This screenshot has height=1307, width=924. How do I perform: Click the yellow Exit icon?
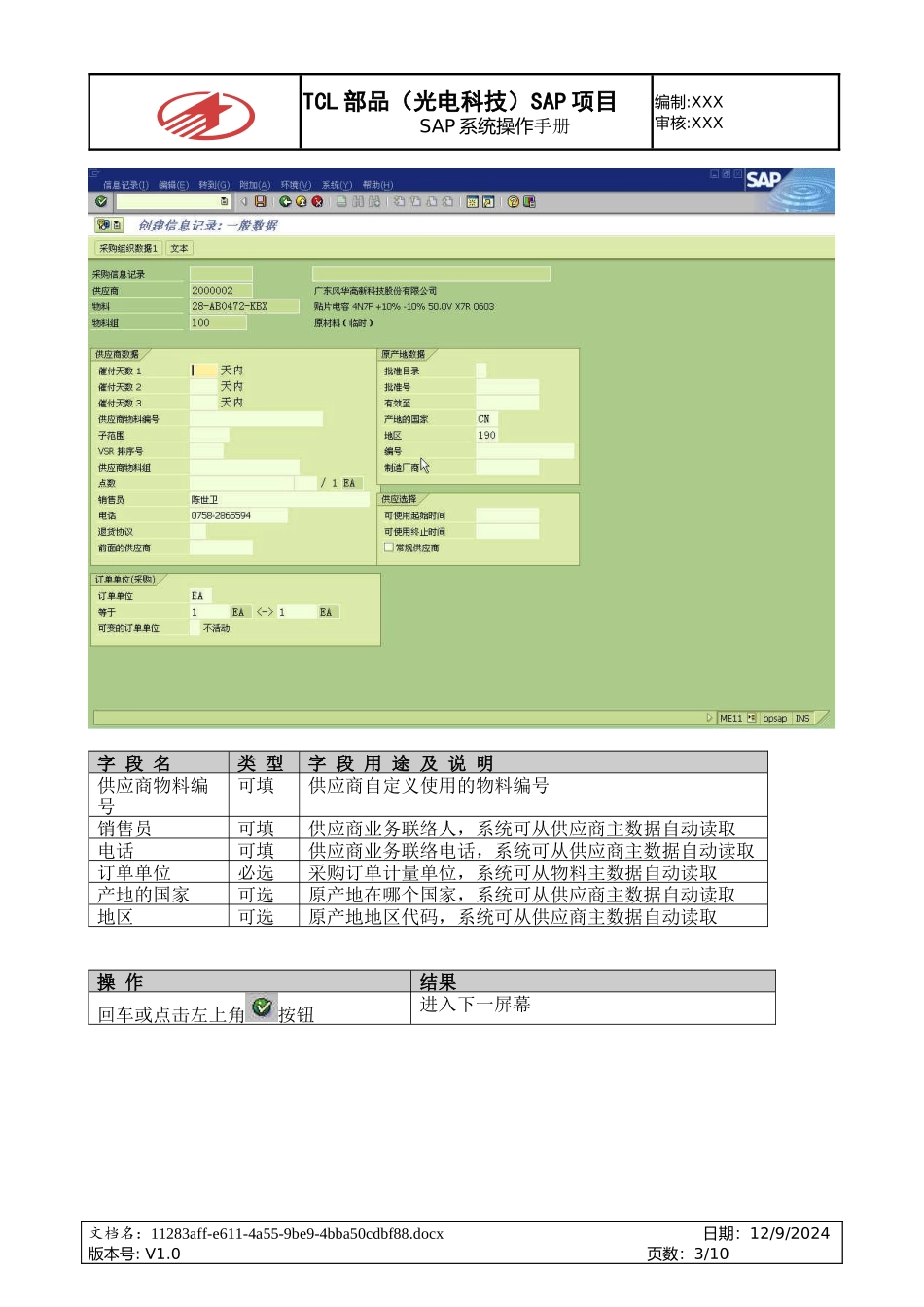(x=302, y=201)
